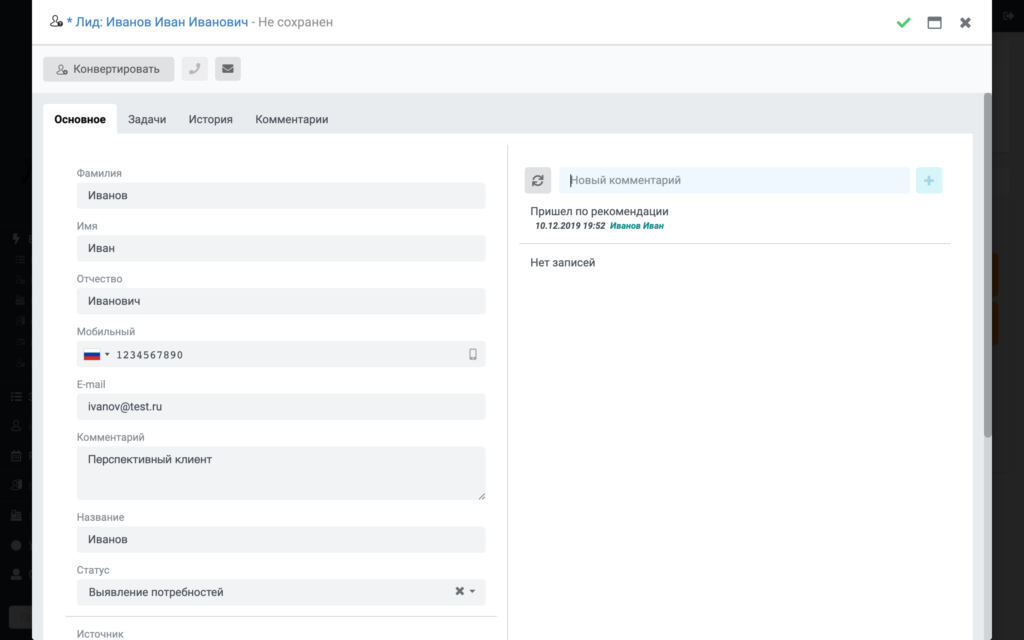The height and width of the screenshot is (640, 1024).
Task: Click the Новый комментарий input
Action: click(x=734, y=180)
